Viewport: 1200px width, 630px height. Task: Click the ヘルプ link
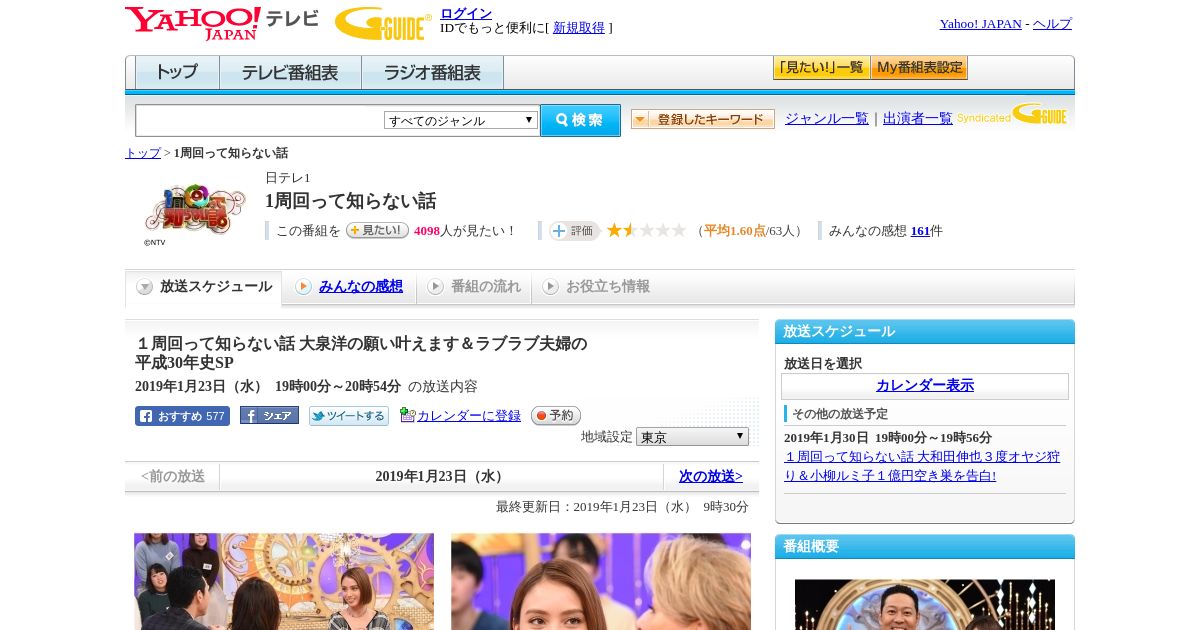pos(1052,24)
